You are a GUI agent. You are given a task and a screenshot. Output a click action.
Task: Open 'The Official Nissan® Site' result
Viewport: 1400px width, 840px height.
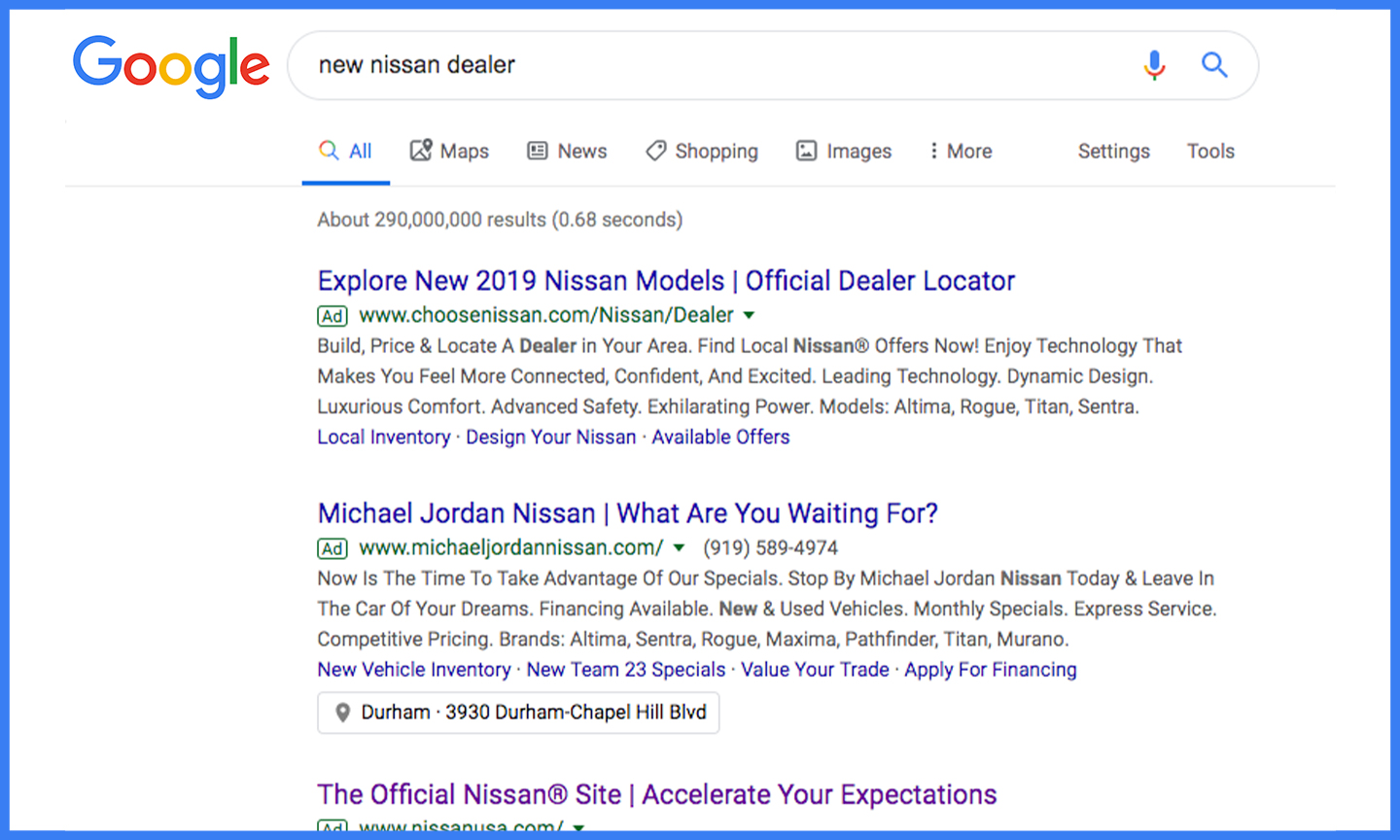point(657,794)
